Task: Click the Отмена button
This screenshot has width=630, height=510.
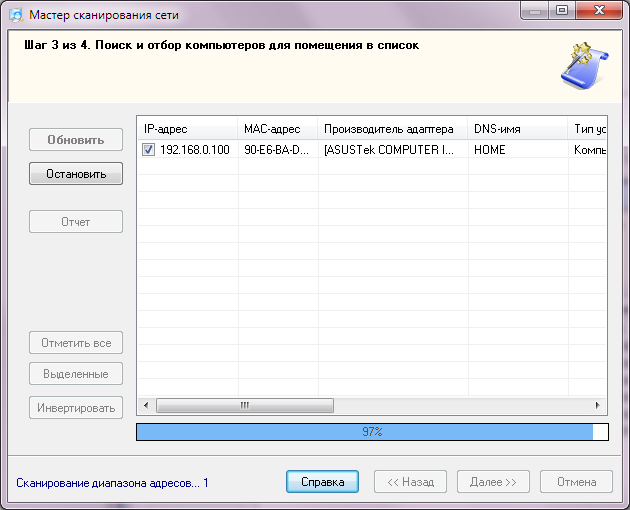Action: coord(576,481)
